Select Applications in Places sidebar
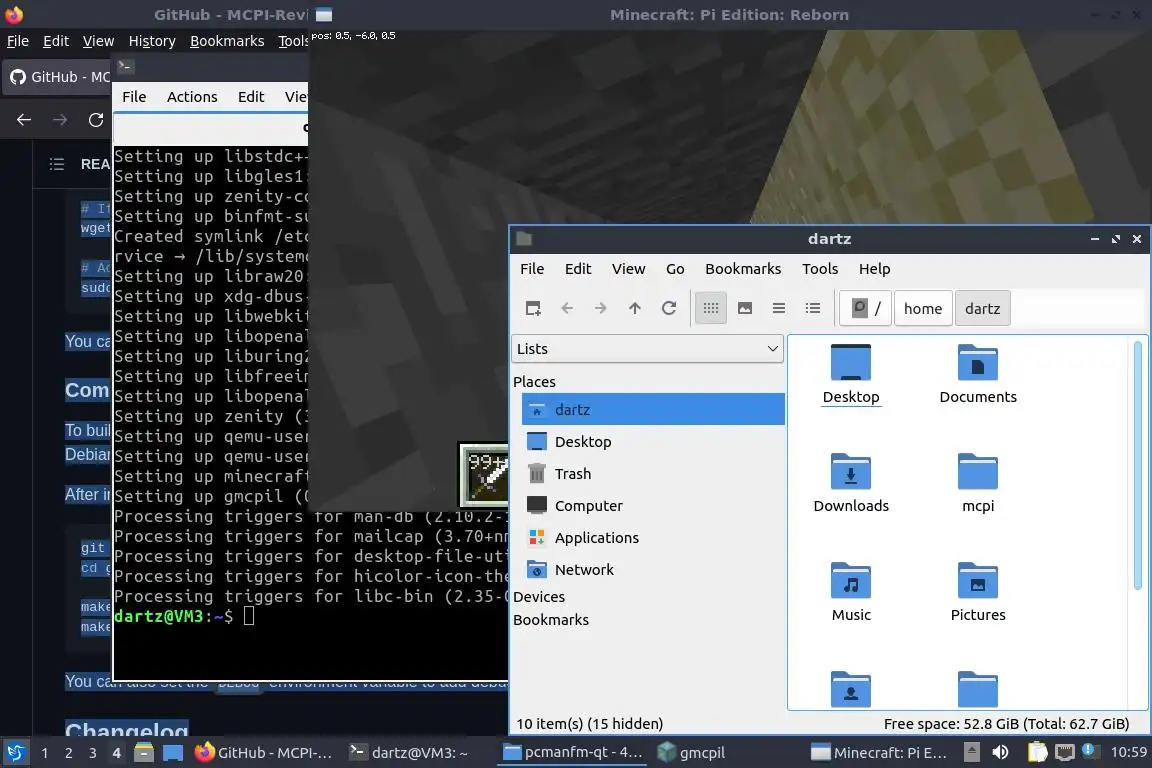The image size is (1152, 768). (652, 537)
